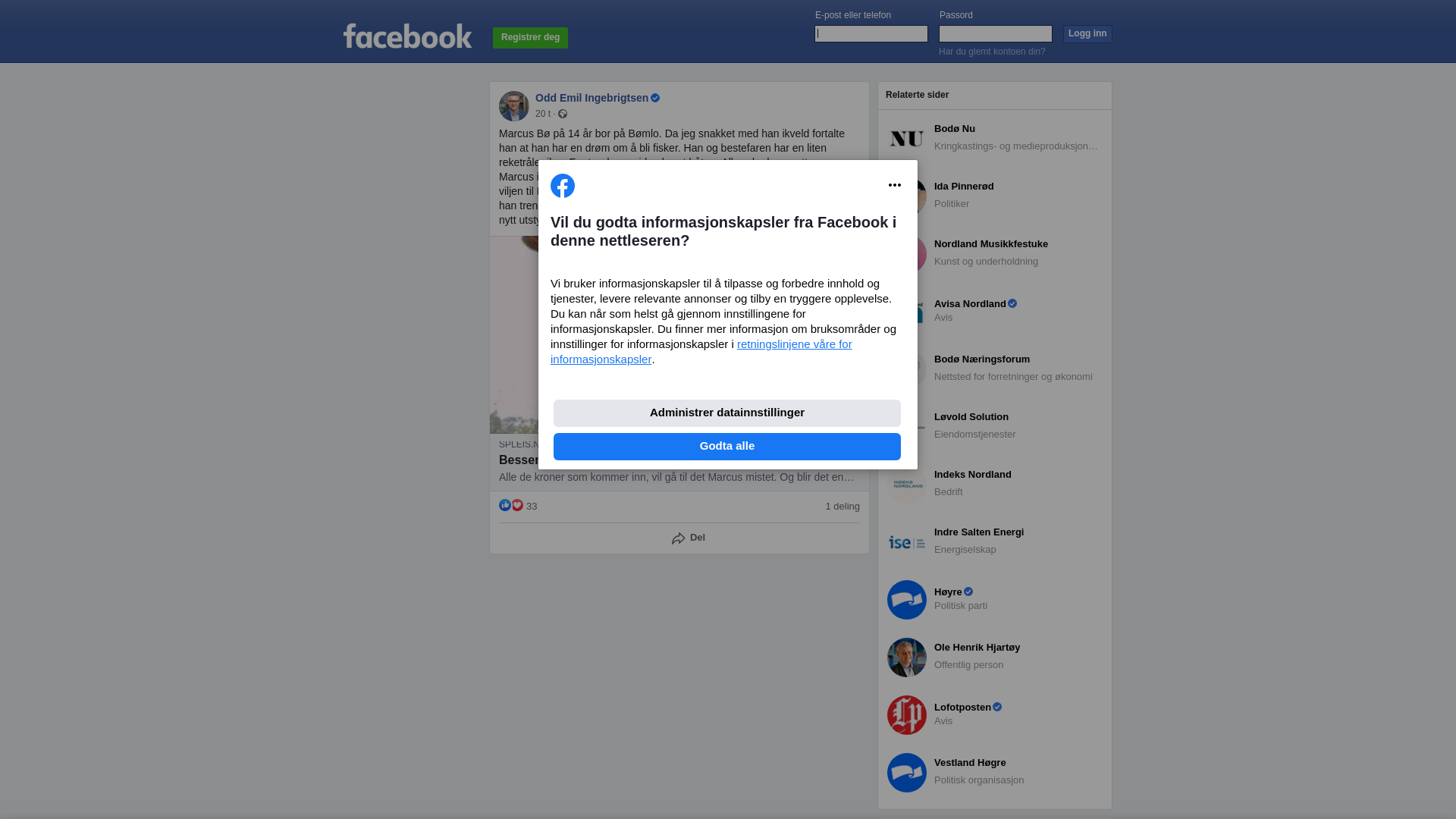This screenshot has width=1456, height=819.
Task: Open the three-dot menu in cookie dialog
Action: point(895,185)
